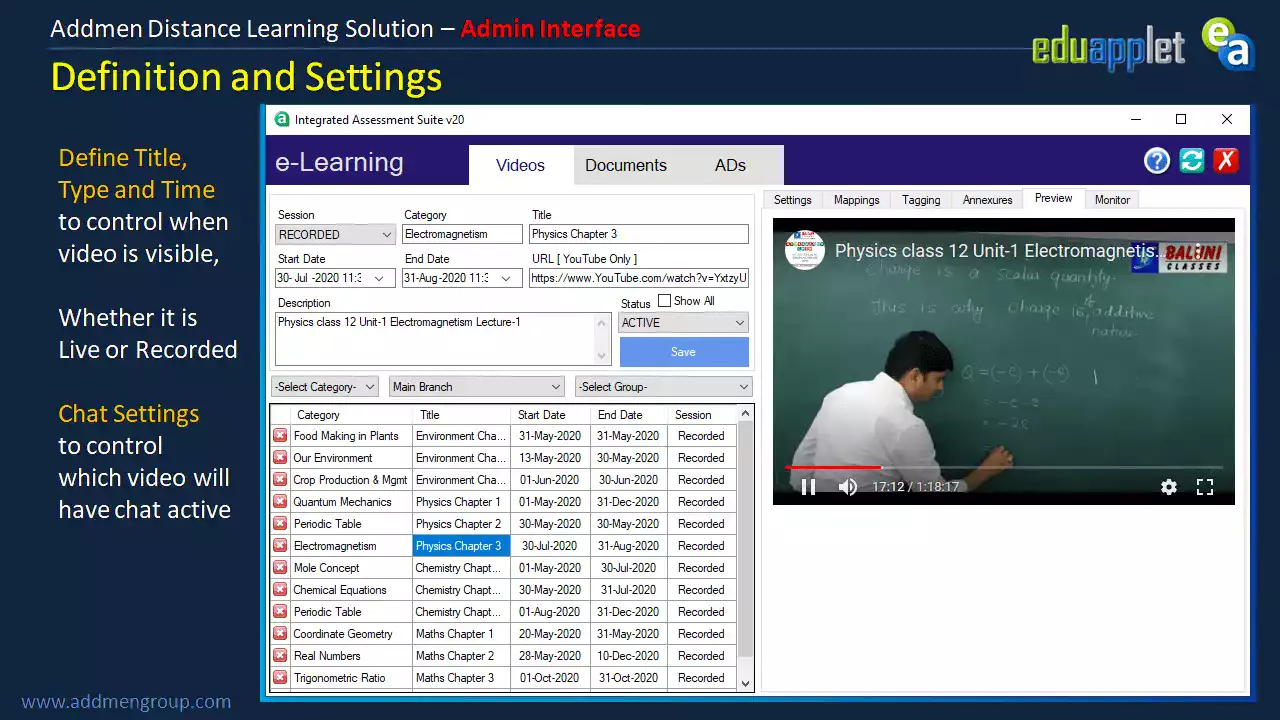Click the Save button
Image resolution: width=1280 pixels, height=720 pixels.
point(683,352)
